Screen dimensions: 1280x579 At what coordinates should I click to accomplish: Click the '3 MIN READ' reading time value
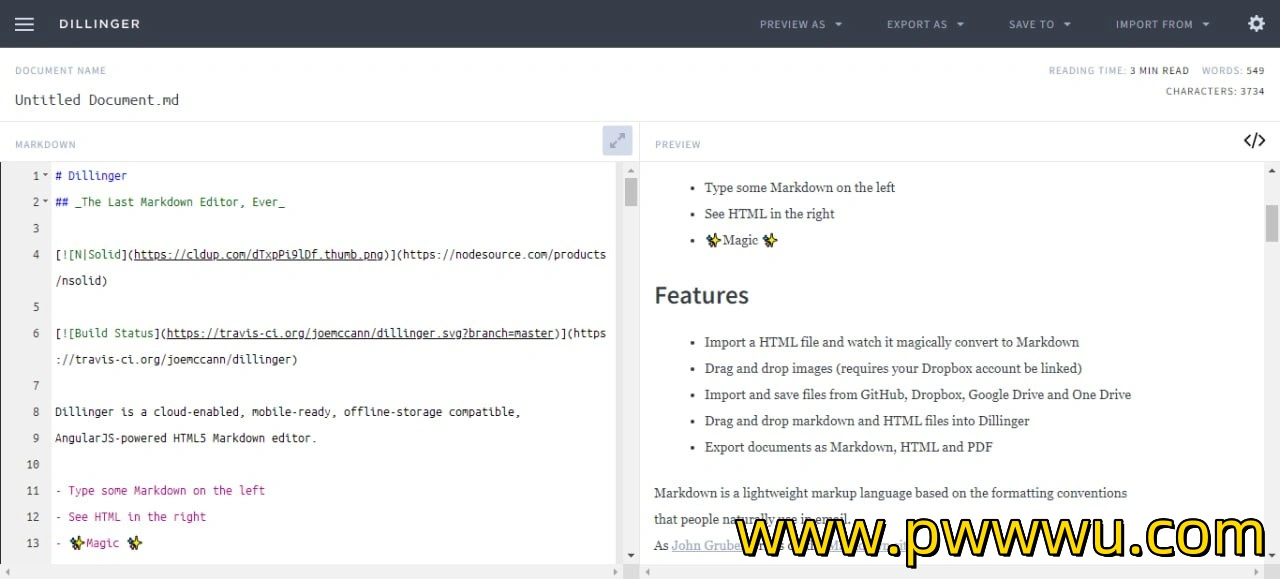pyautogui.click(x=1160, y=71)
